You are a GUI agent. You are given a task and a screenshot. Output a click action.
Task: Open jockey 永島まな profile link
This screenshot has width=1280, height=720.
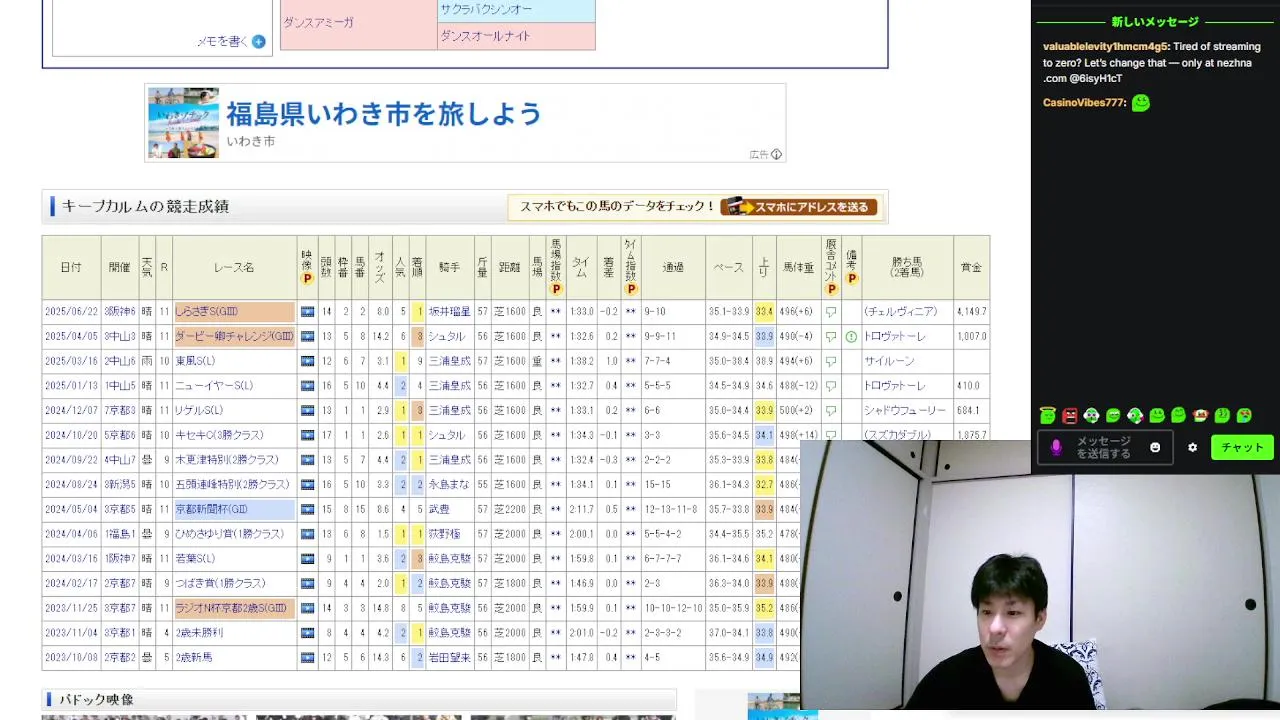449,484
